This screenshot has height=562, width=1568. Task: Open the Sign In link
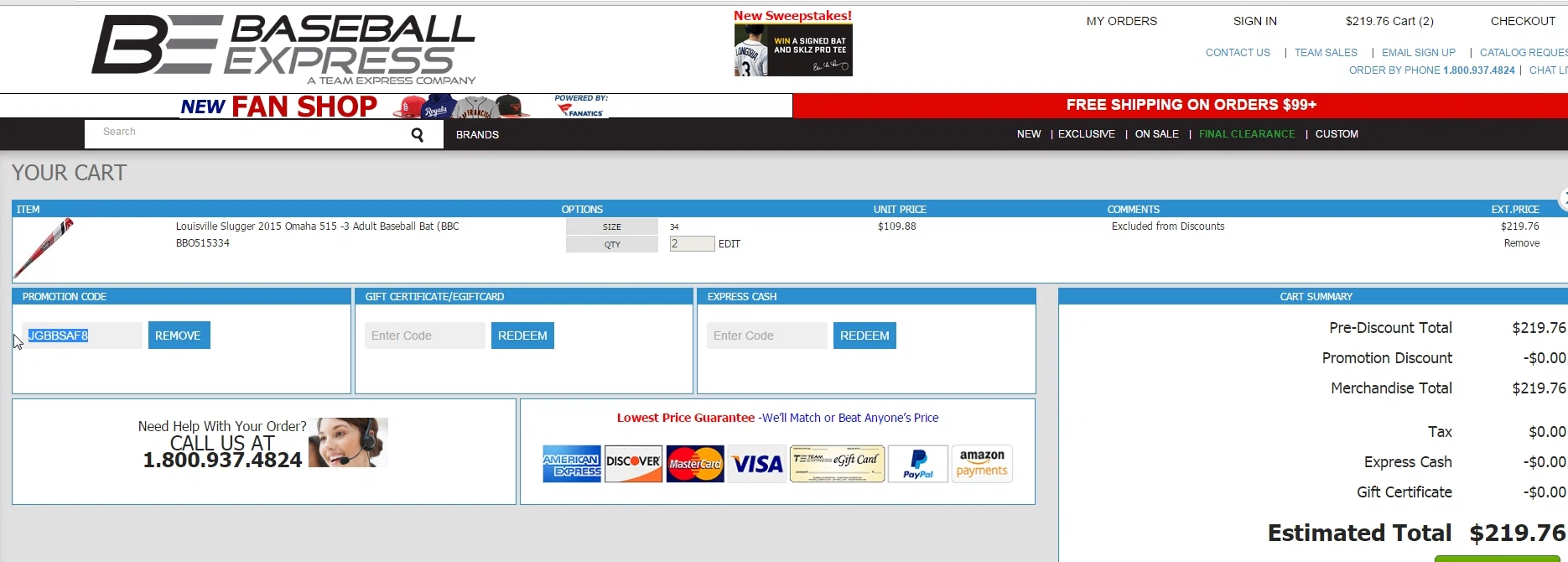click(1255, 21)
